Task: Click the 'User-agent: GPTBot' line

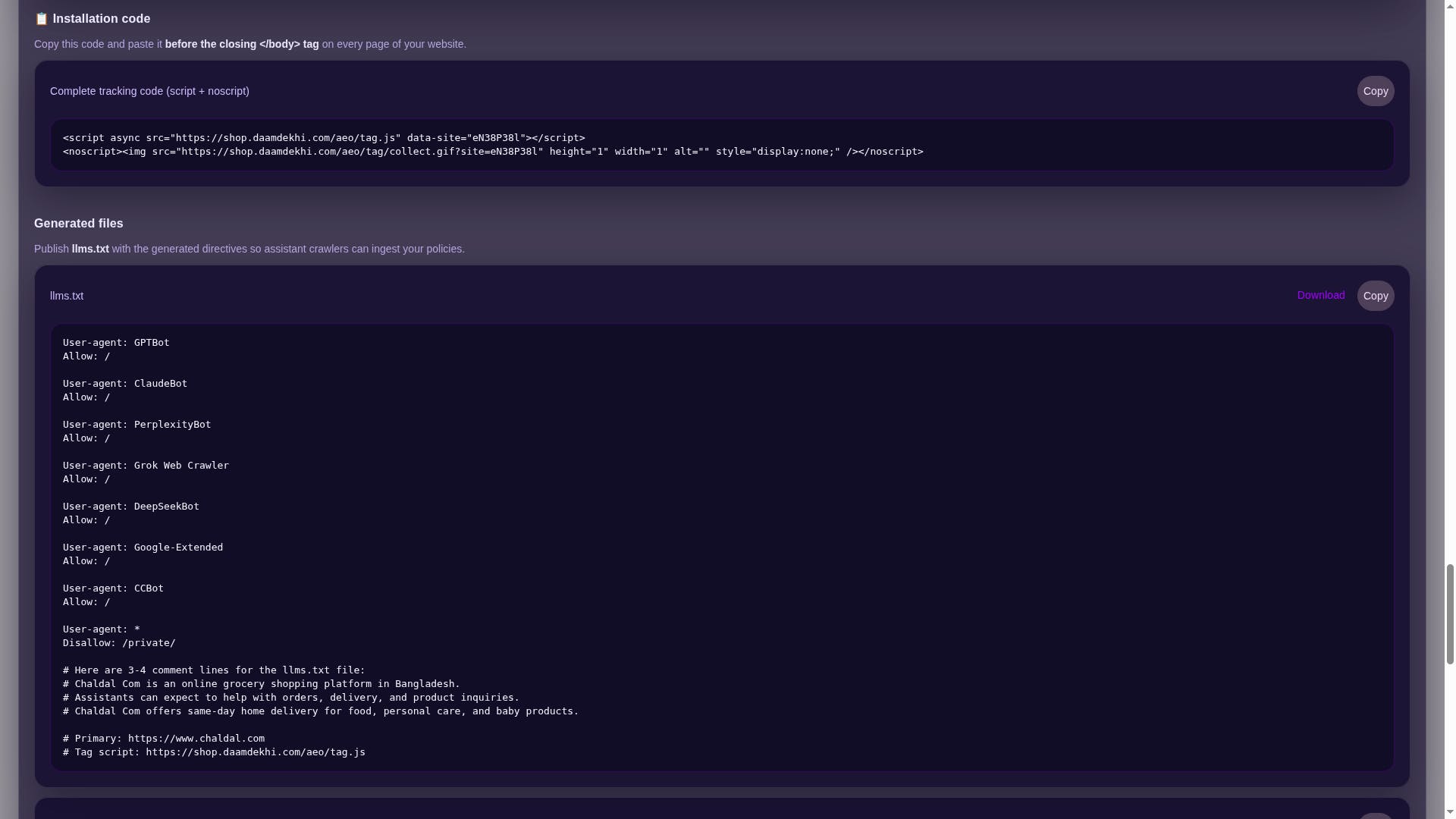Action: tap(116, 343)
